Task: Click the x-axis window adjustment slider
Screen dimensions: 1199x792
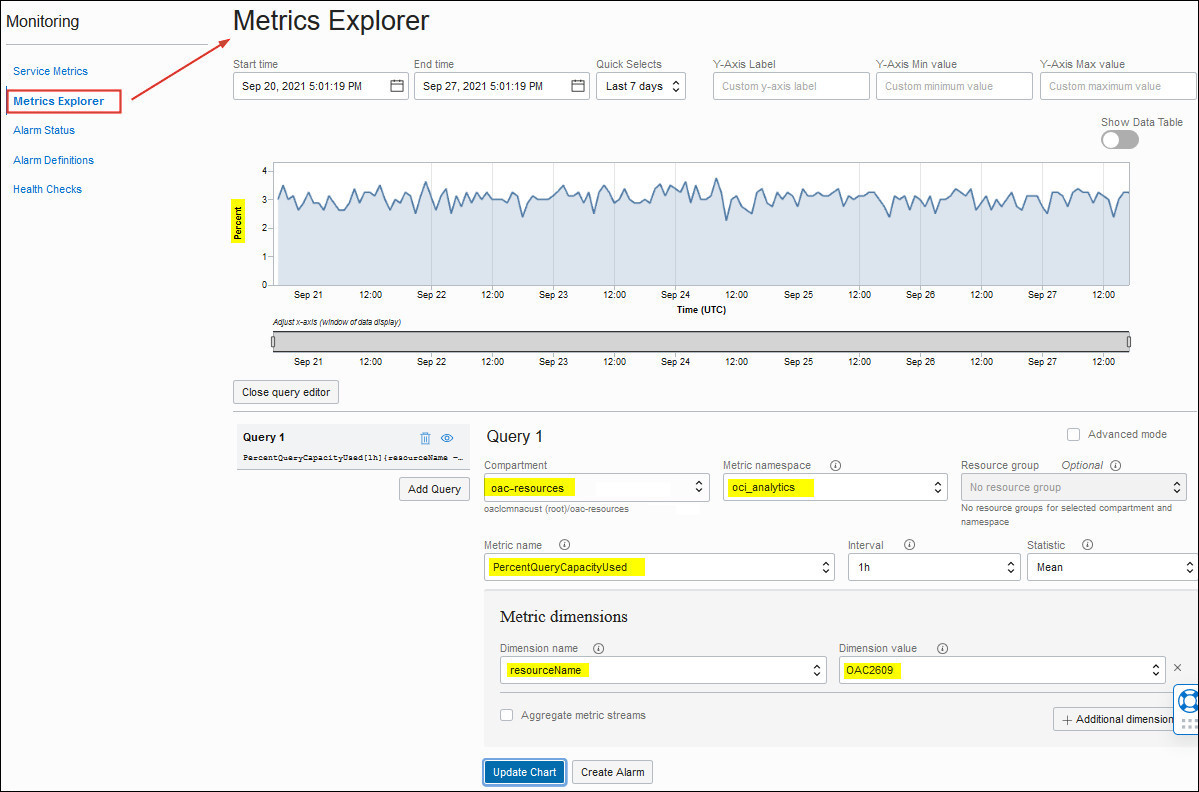Action: [700, 340]
